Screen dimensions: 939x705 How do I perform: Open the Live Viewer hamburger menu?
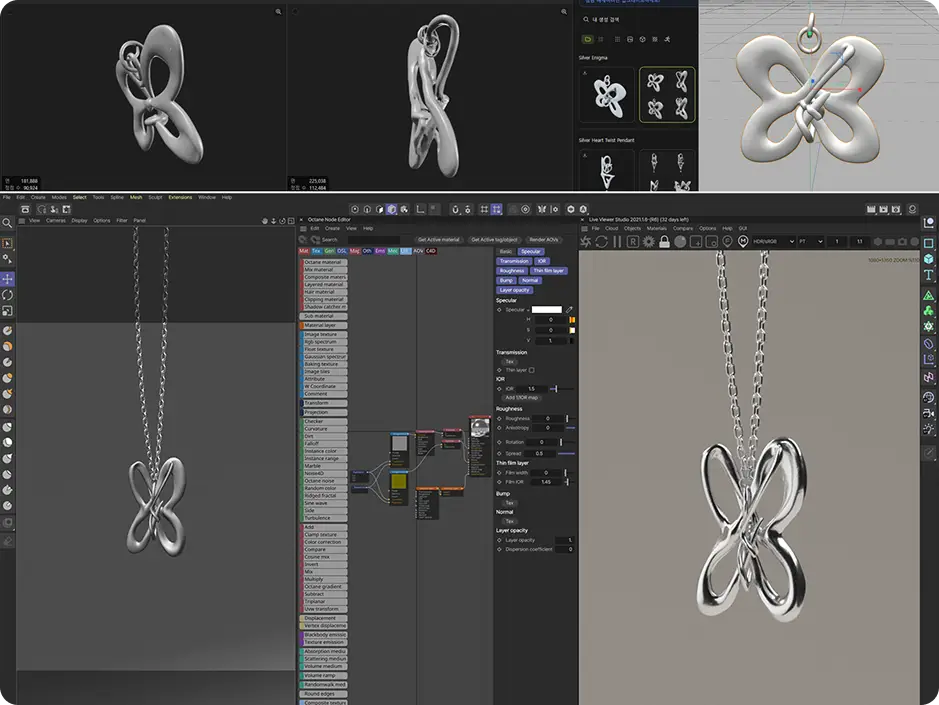click(x=584, y=229)
